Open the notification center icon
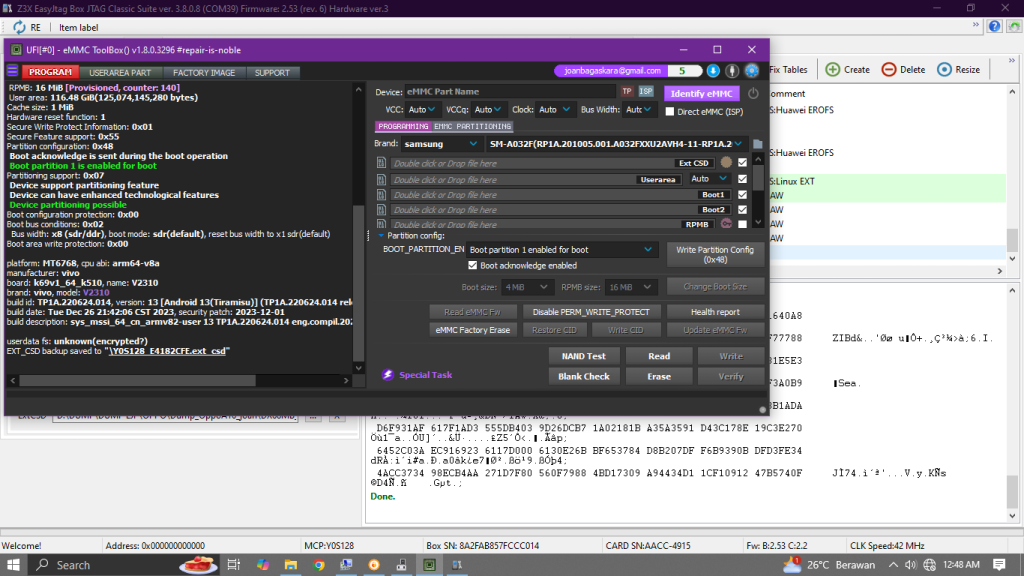This screenshot has height=576, width=1024. [x=999, y=565]
